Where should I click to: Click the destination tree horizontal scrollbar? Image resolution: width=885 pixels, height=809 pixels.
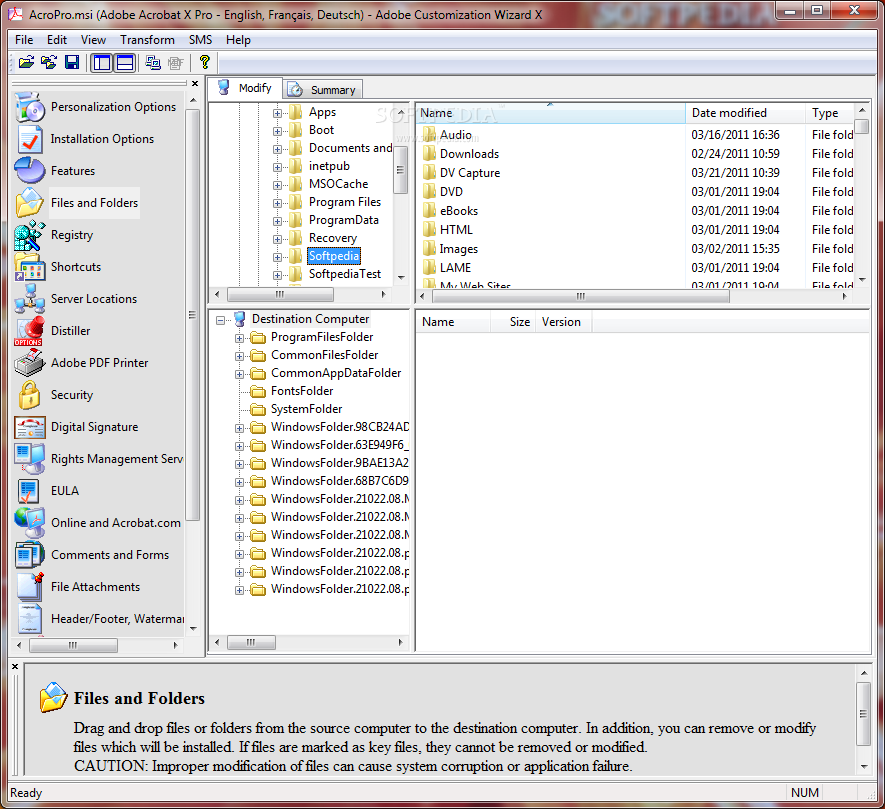pos(251,642)
